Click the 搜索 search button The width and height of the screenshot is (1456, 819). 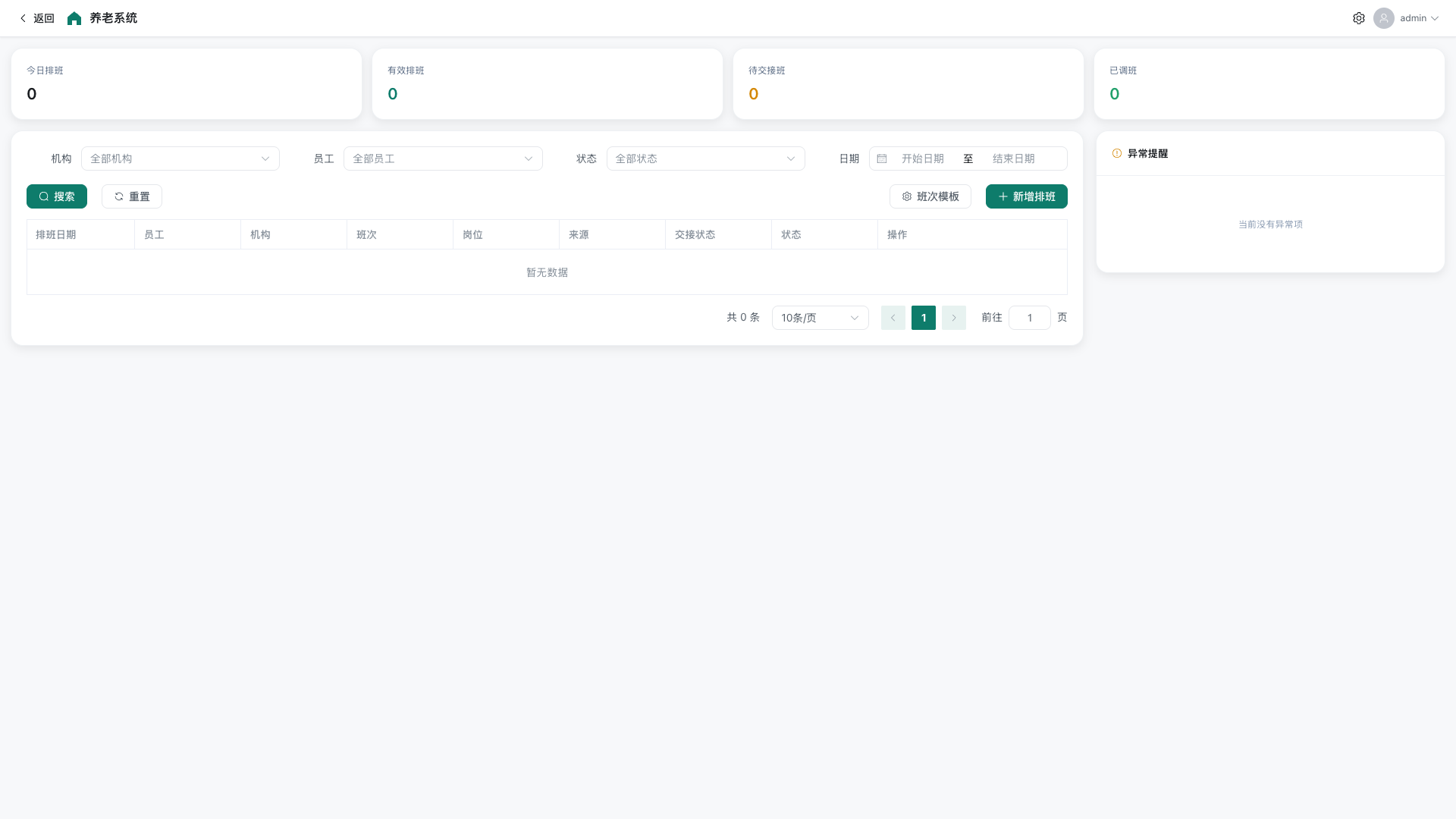[57, 196]
